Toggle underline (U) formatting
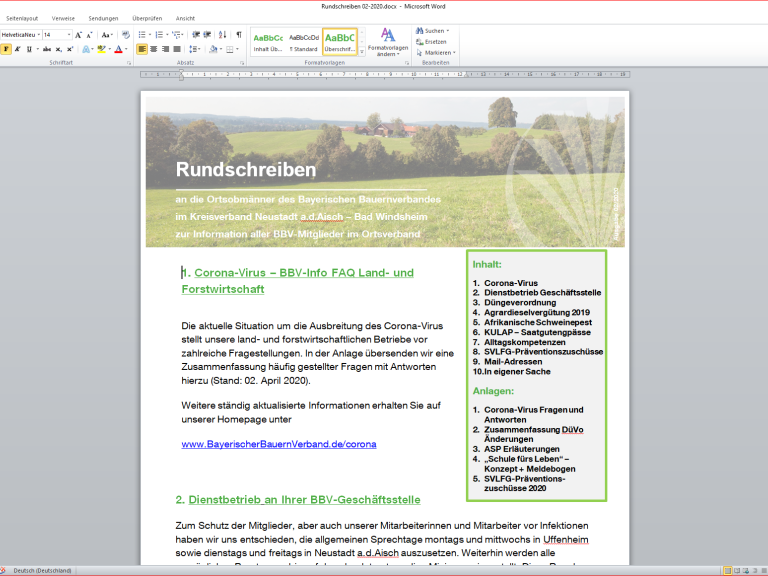 click(29, 49)
